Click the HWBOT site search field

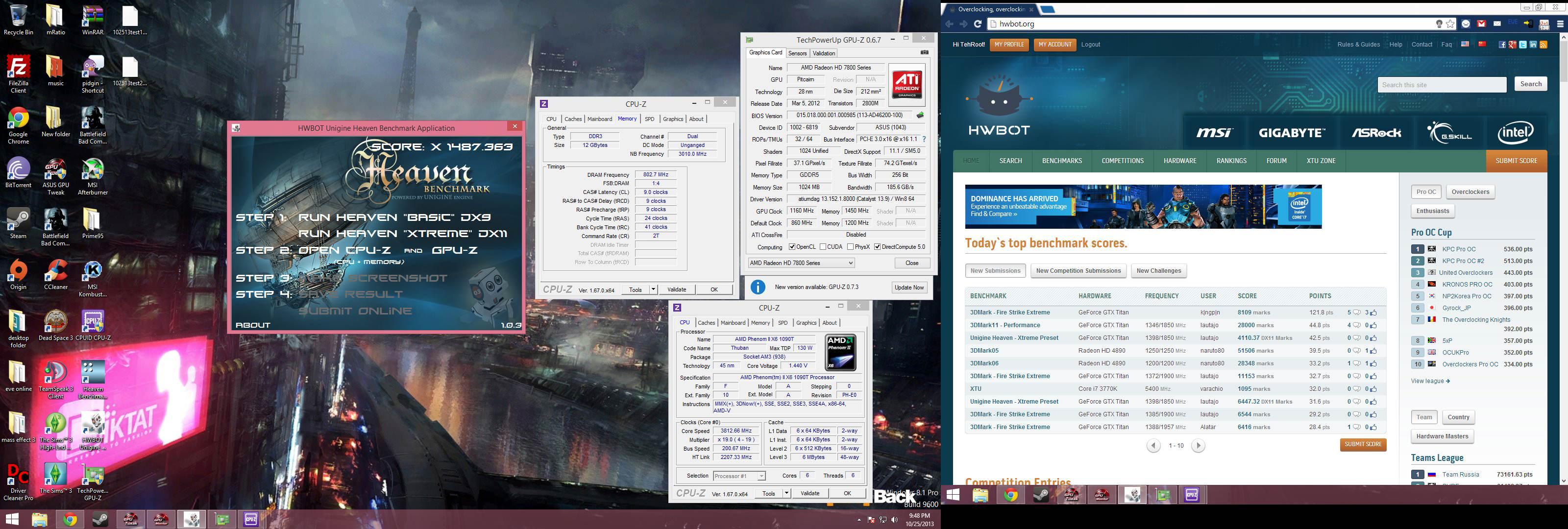[x=1442, y=85]
